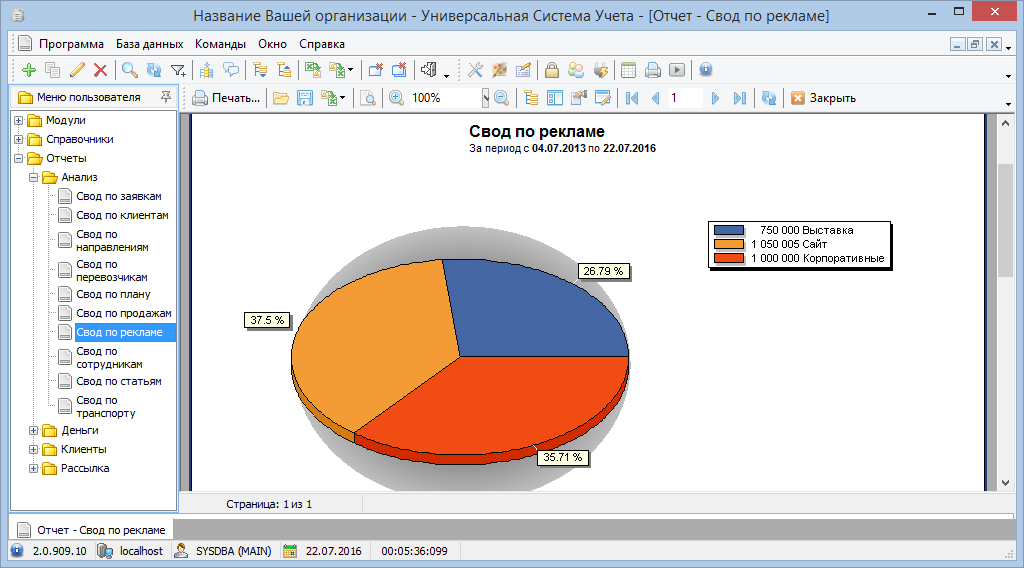Screen dimensions: 1024x568
Task: Expand the Деньги reports folder
Action: click(34, 430)
